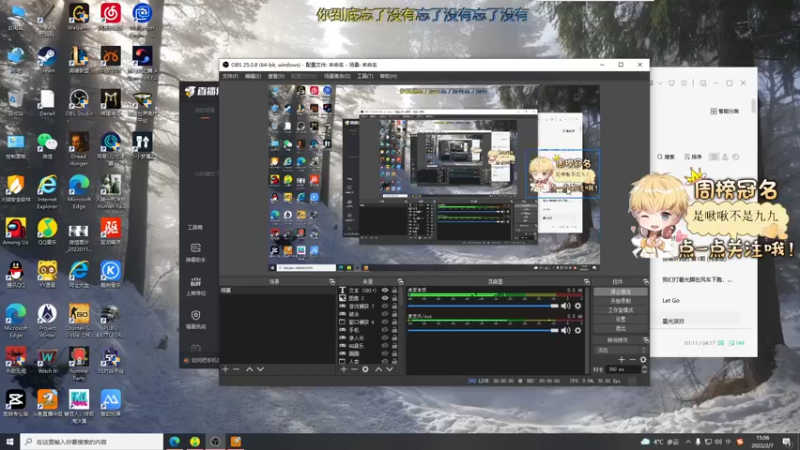Adjust the desktop audio volume slider
This screenshot has width=800, height=450.
click(483, 306)
